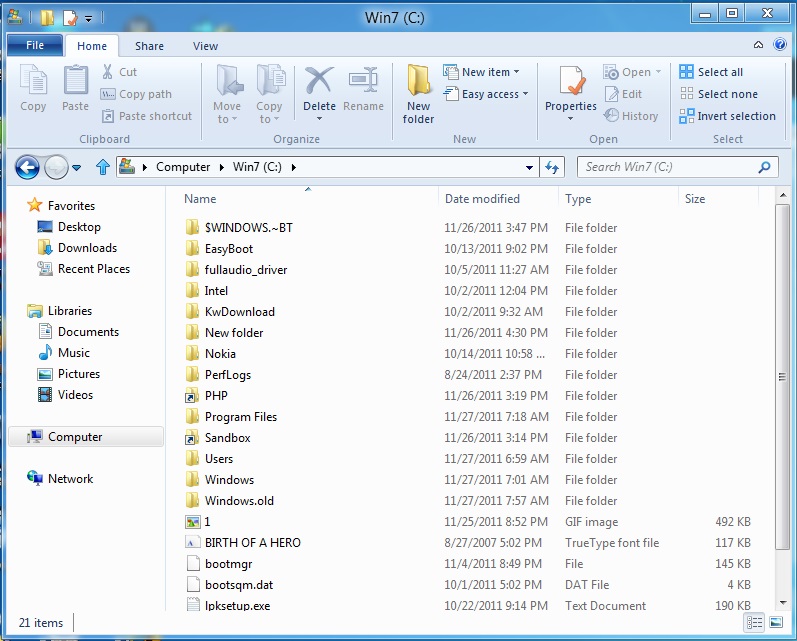Click the Back navigation arrow
Screen dimensions: 797x641
tap(27, 167)
